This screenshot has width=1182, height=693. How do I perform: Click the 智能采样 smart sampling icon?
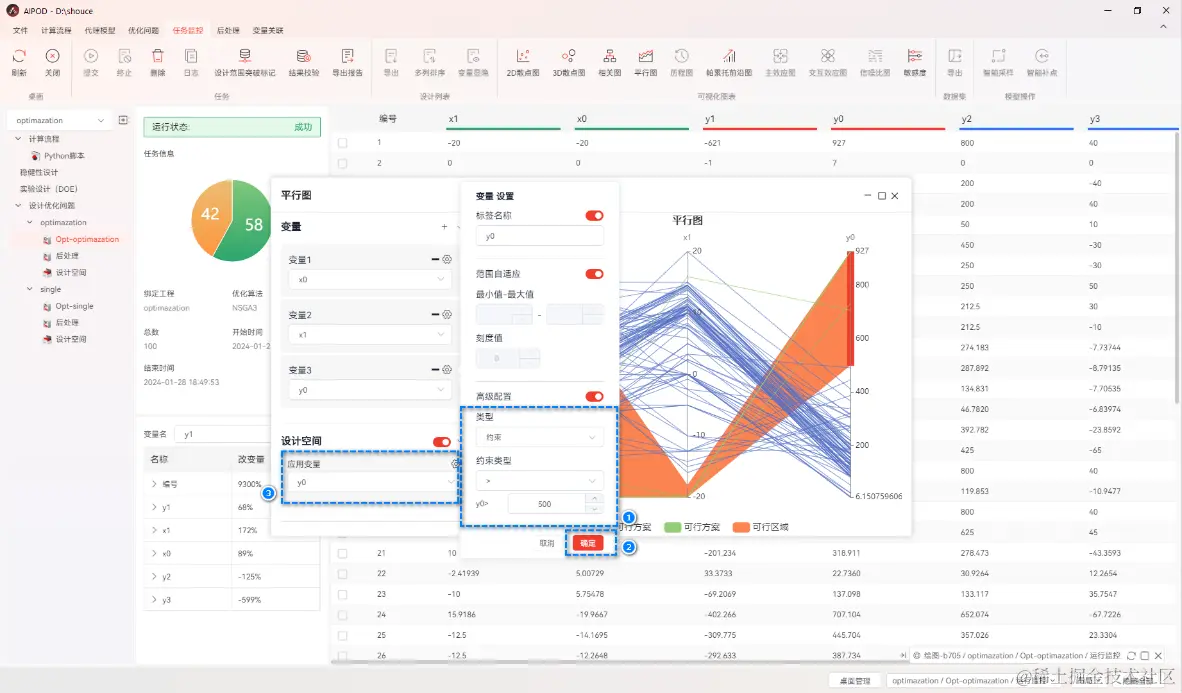point(998,56)
